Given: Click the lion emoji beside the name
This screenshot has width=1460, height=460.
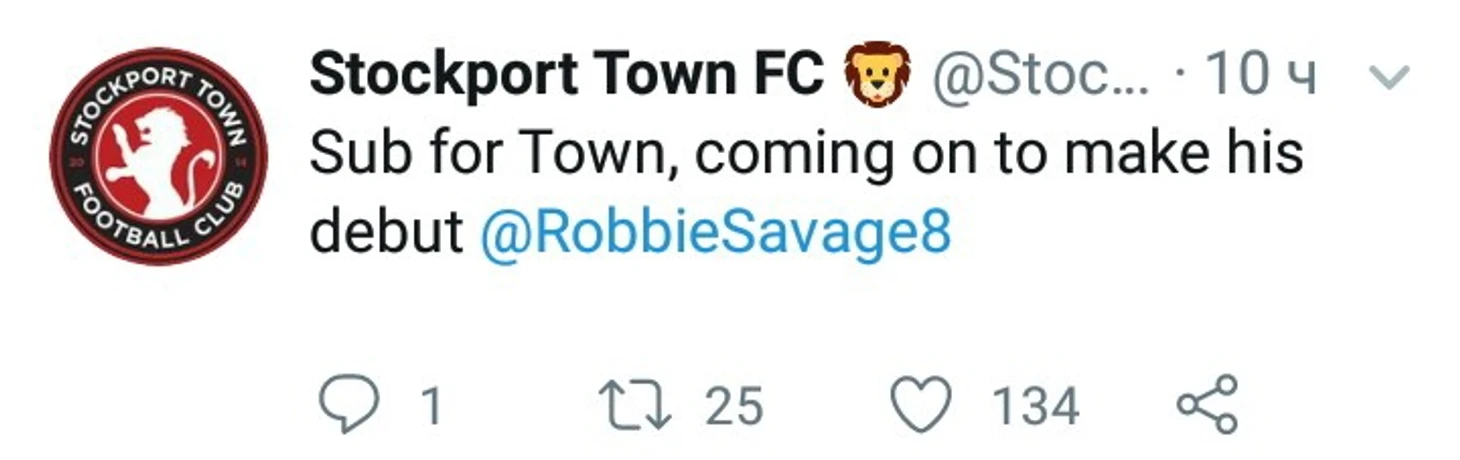Looking at the screenshot, I should point(877,75).
